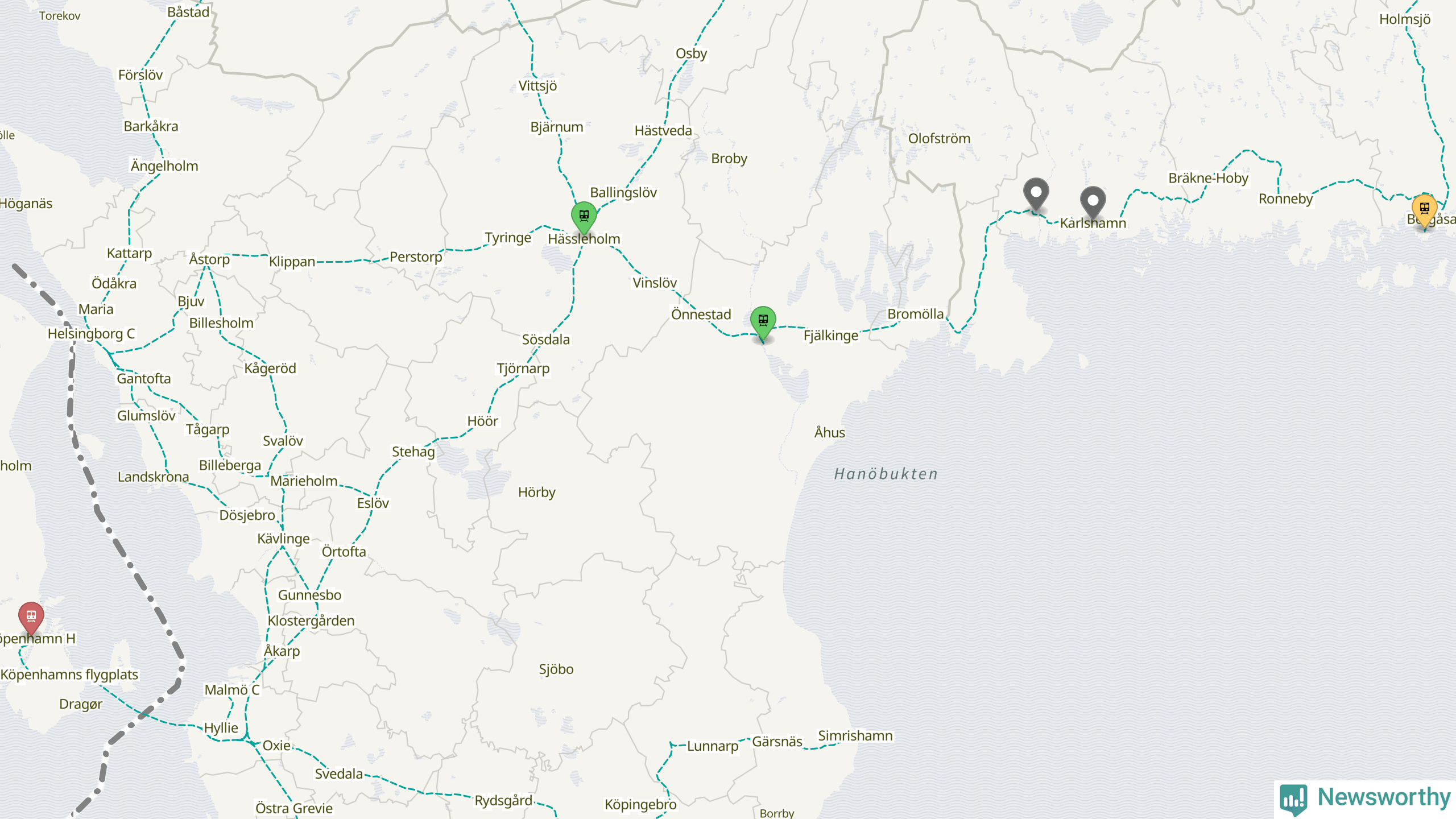Click the Ronneby label
The width and height of the screenshot is (1456, 819).
1285,200
